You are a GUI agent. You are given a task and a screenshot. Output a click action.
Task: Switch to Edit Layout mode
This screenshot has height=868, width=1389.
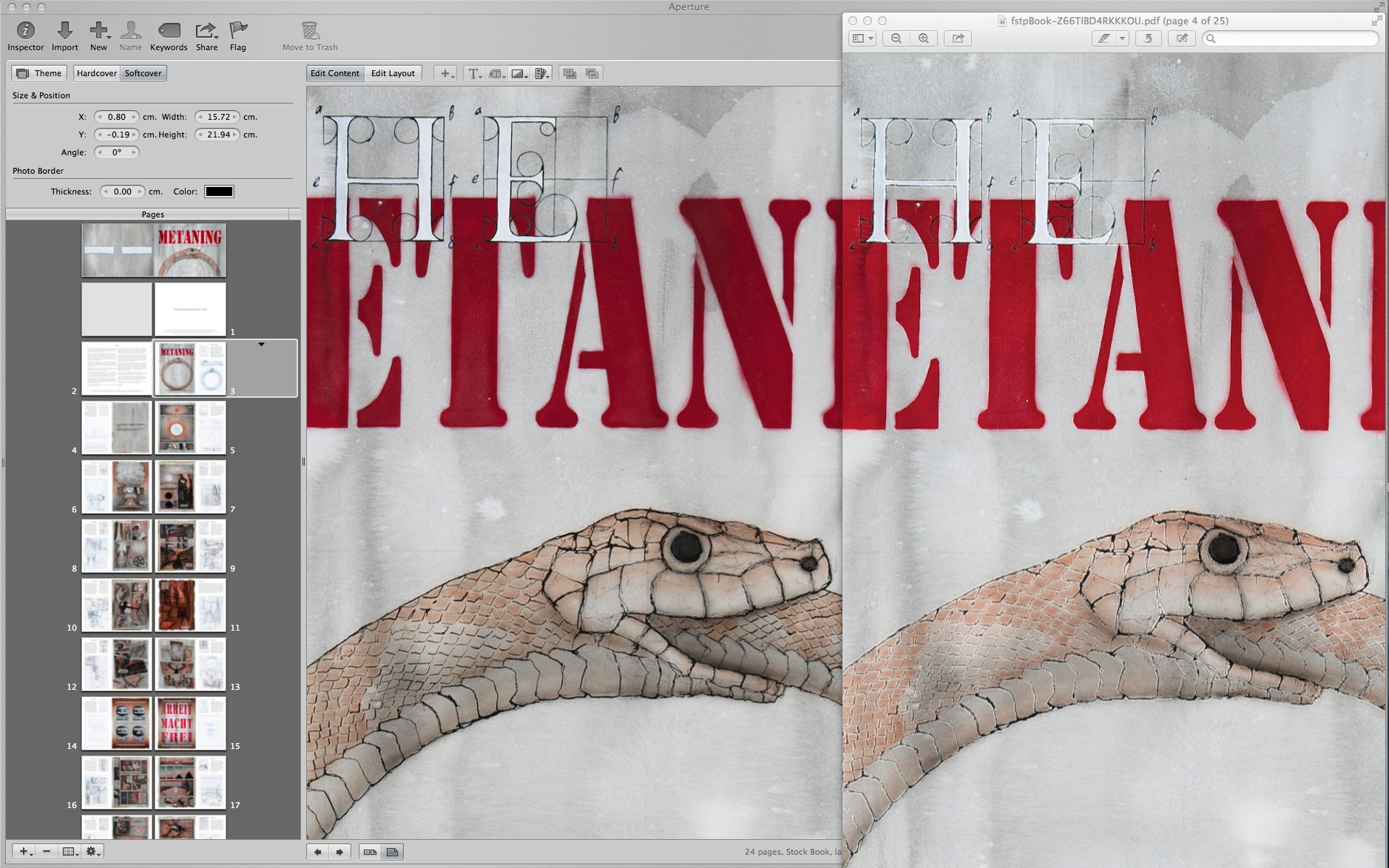click(x=393, y=73)
